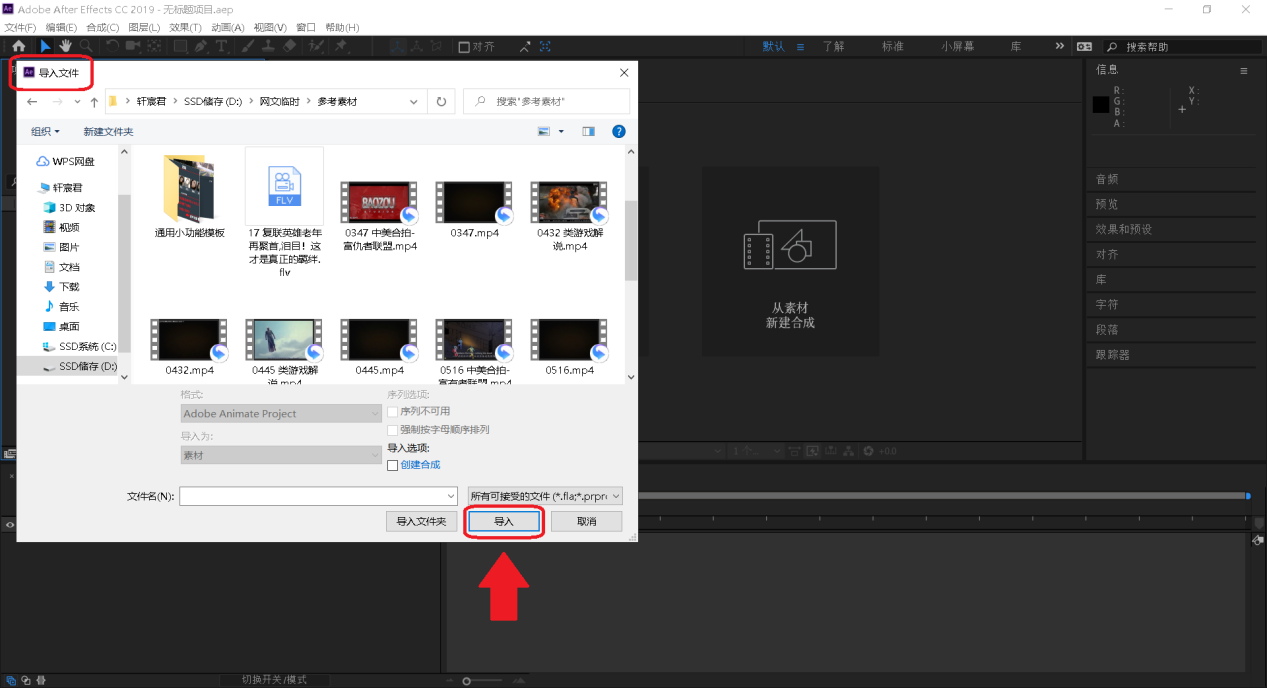Expand the address path history dropdown
This screenshot has width=1267, height=688.
[414, 102]
